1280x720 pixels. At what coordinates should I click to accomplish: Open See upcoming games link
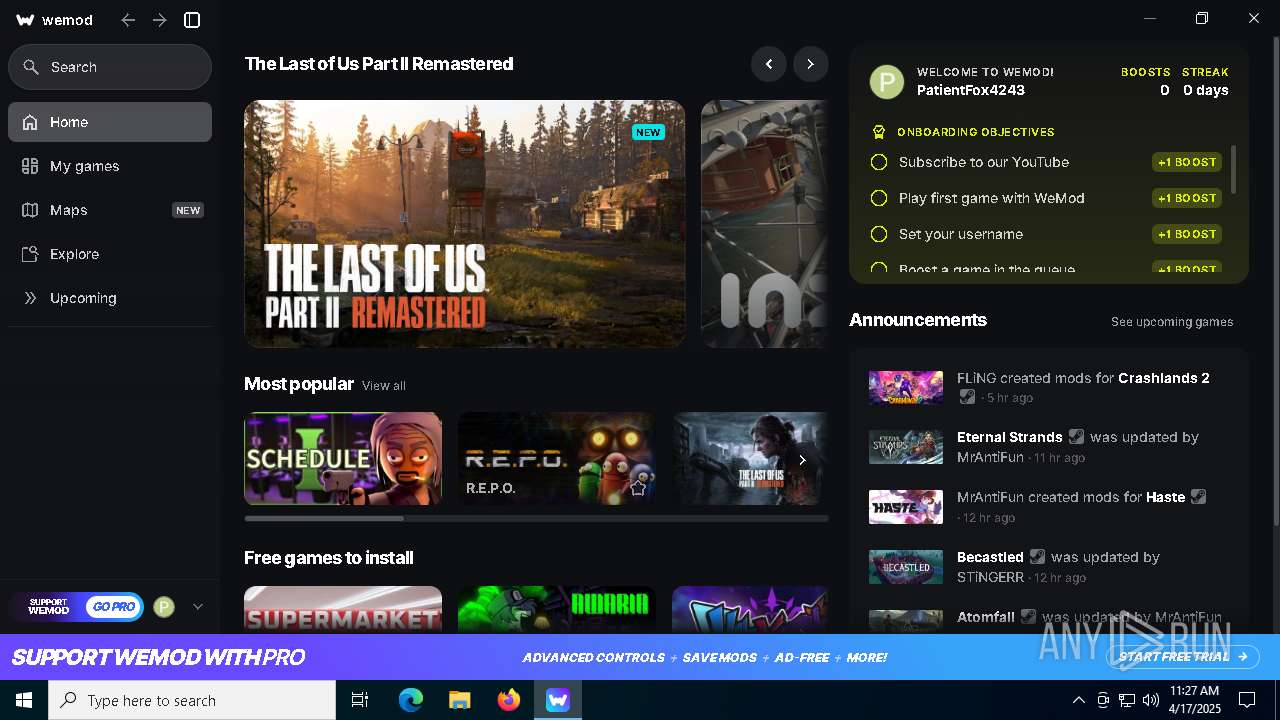(1172, 322)
